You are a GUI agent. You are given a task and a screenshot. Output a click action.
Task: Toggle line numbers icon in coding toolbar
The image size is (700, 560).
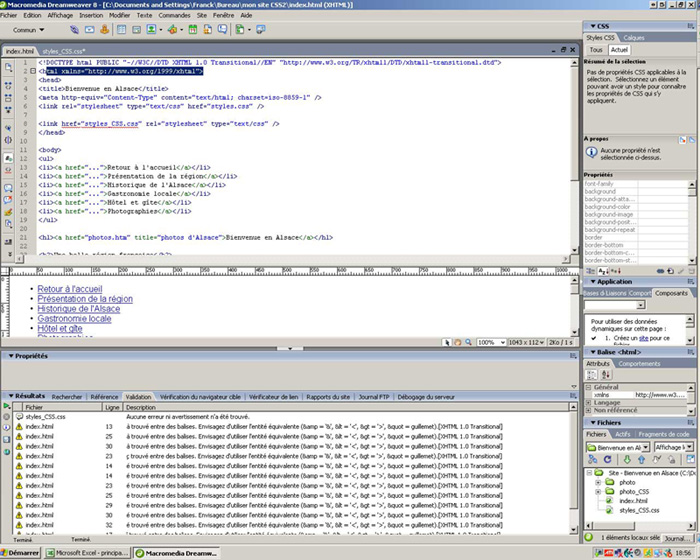(8, 158)
